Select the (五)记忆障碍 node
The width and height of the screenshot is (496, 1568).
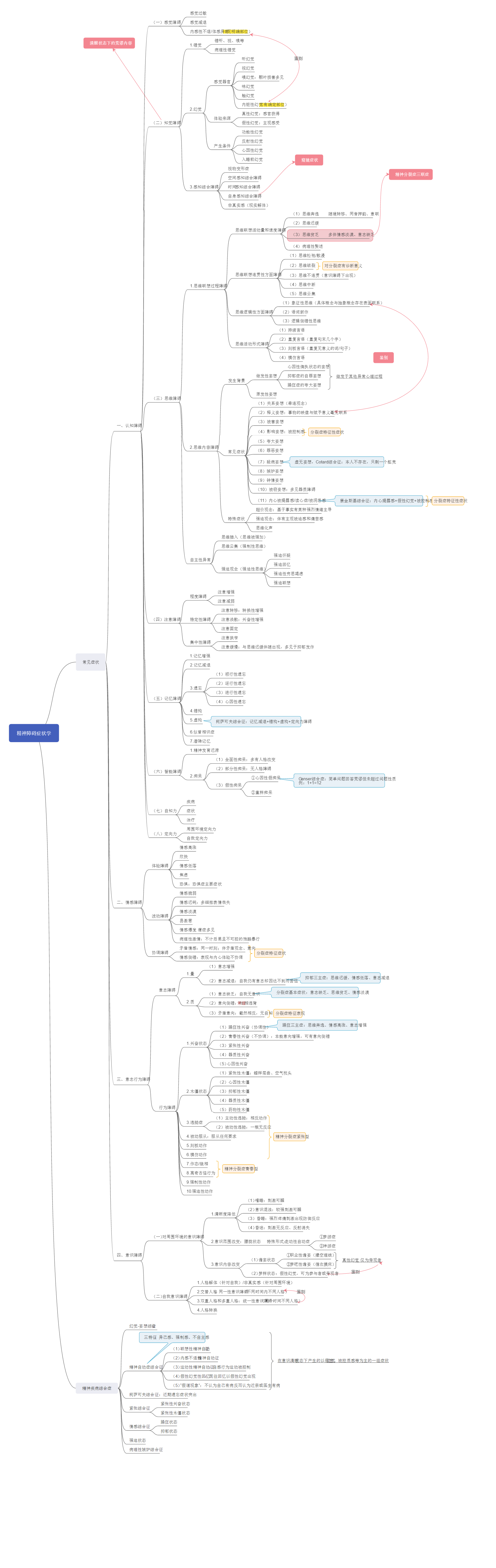coord(167,698)
